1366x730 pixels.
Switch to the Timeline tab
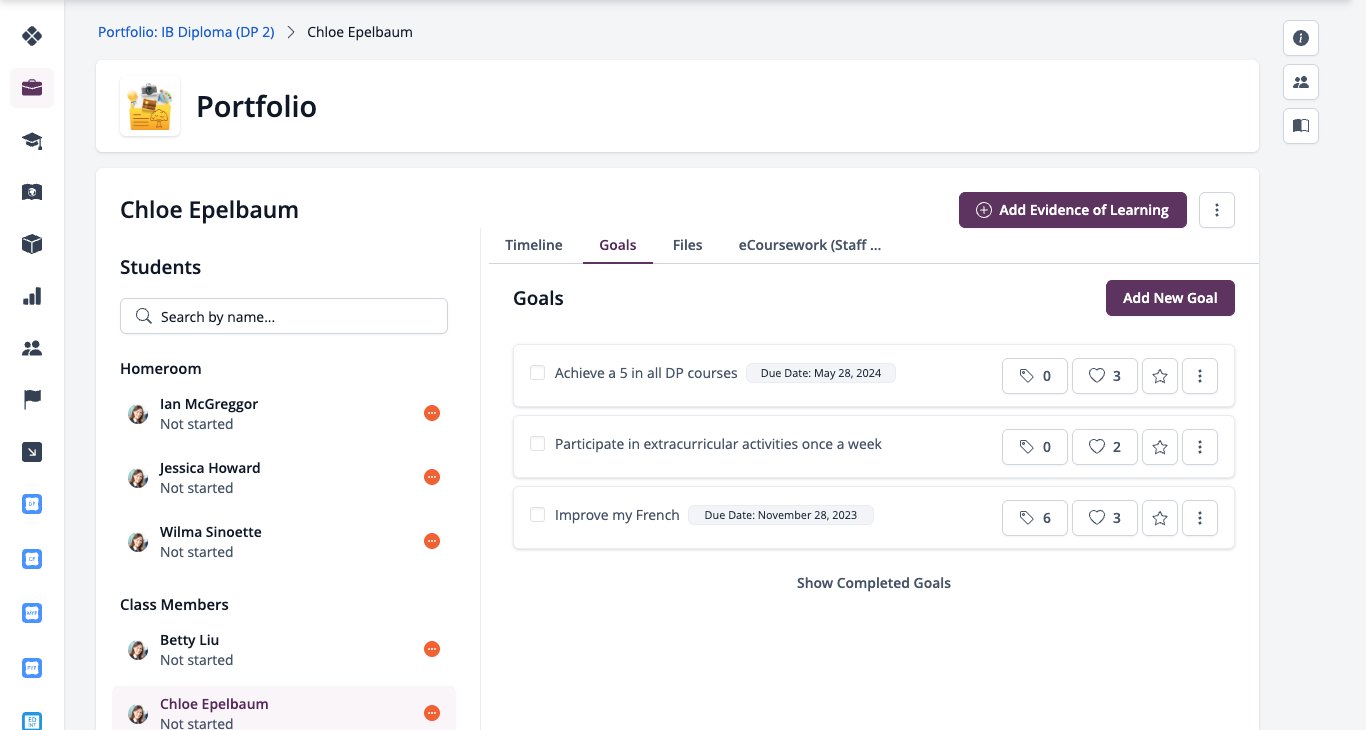click(534, 245)
